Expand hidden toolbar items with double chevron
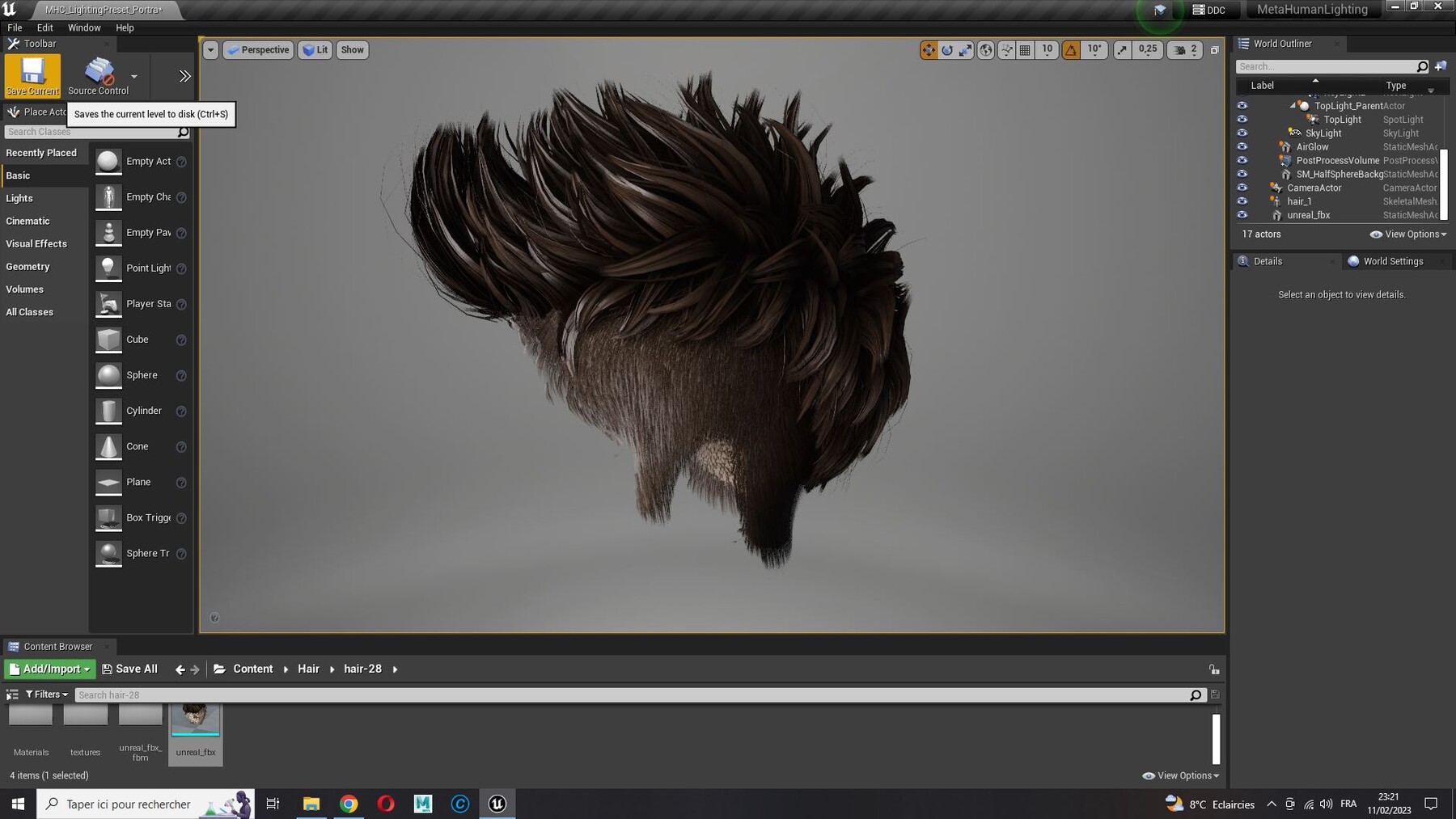 (184, 76)
